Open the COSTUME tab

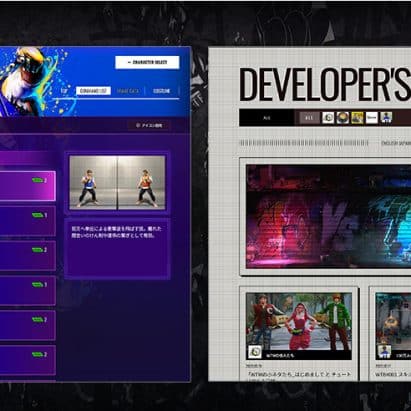pyautogui.click(x=162, y=91)
